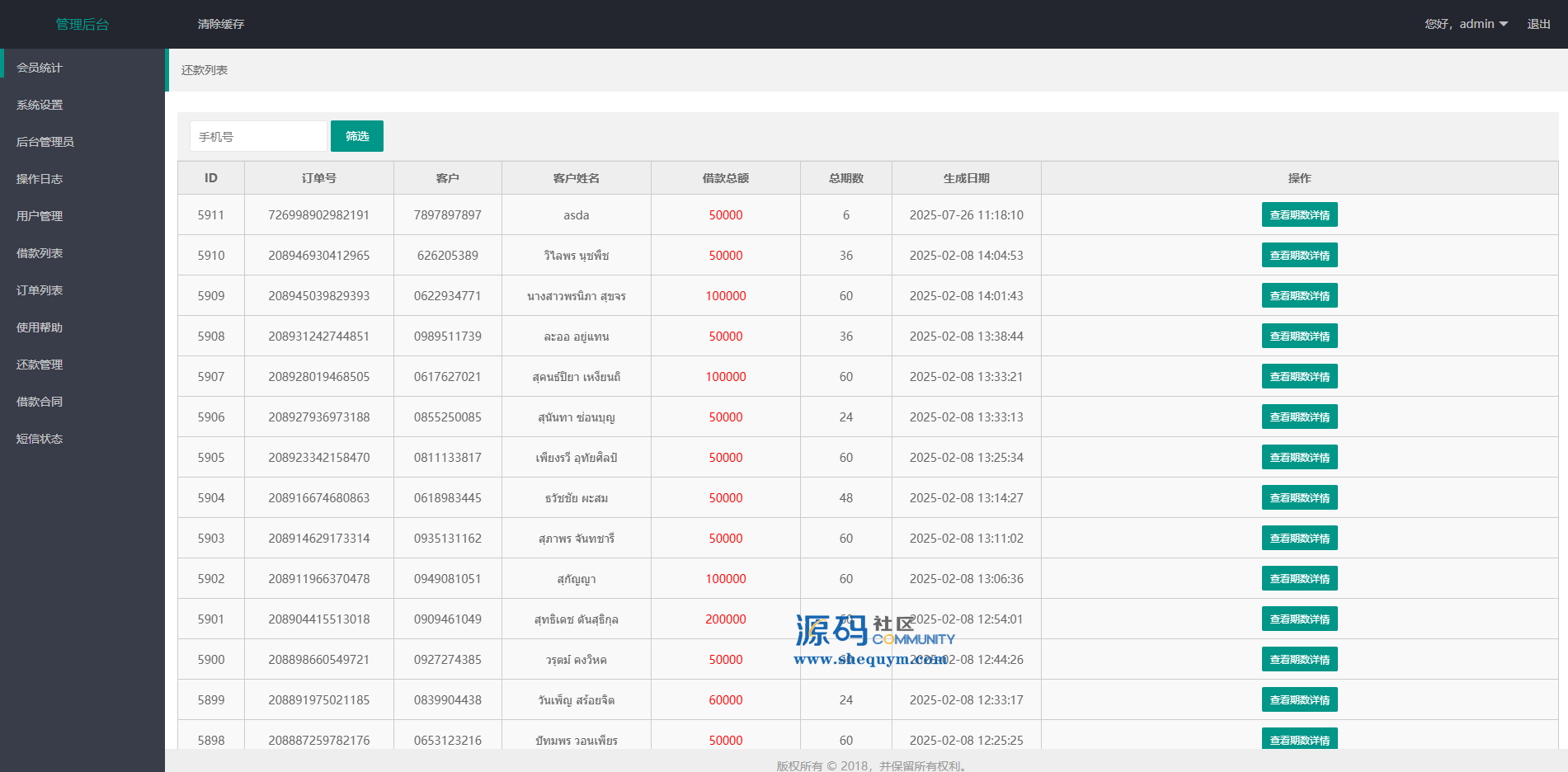The image size is (1568, 772).
Task: Open the admin user dropdown
Action: click(x=1466, y=24)
